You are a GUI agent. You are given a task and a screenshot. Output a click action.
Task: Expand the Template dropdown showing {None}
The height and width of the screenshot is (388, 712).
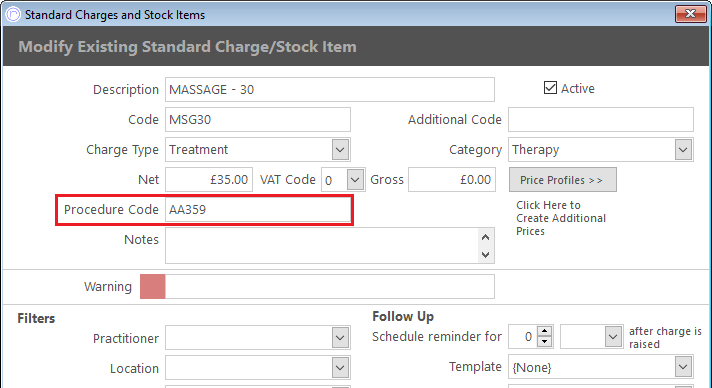coord(683,367)
